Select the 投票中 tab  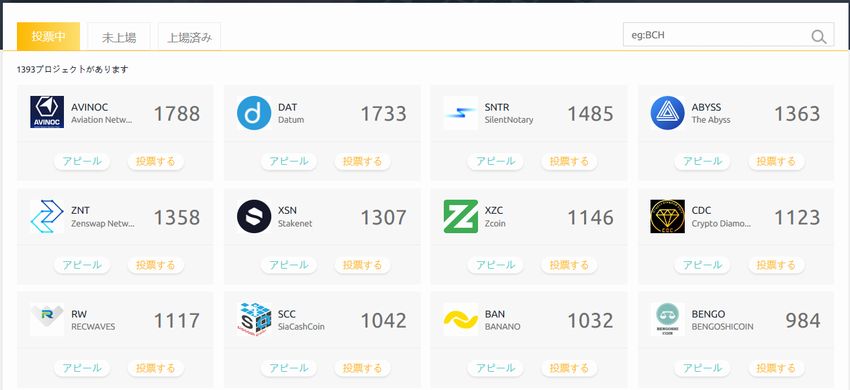pos(48,36)
